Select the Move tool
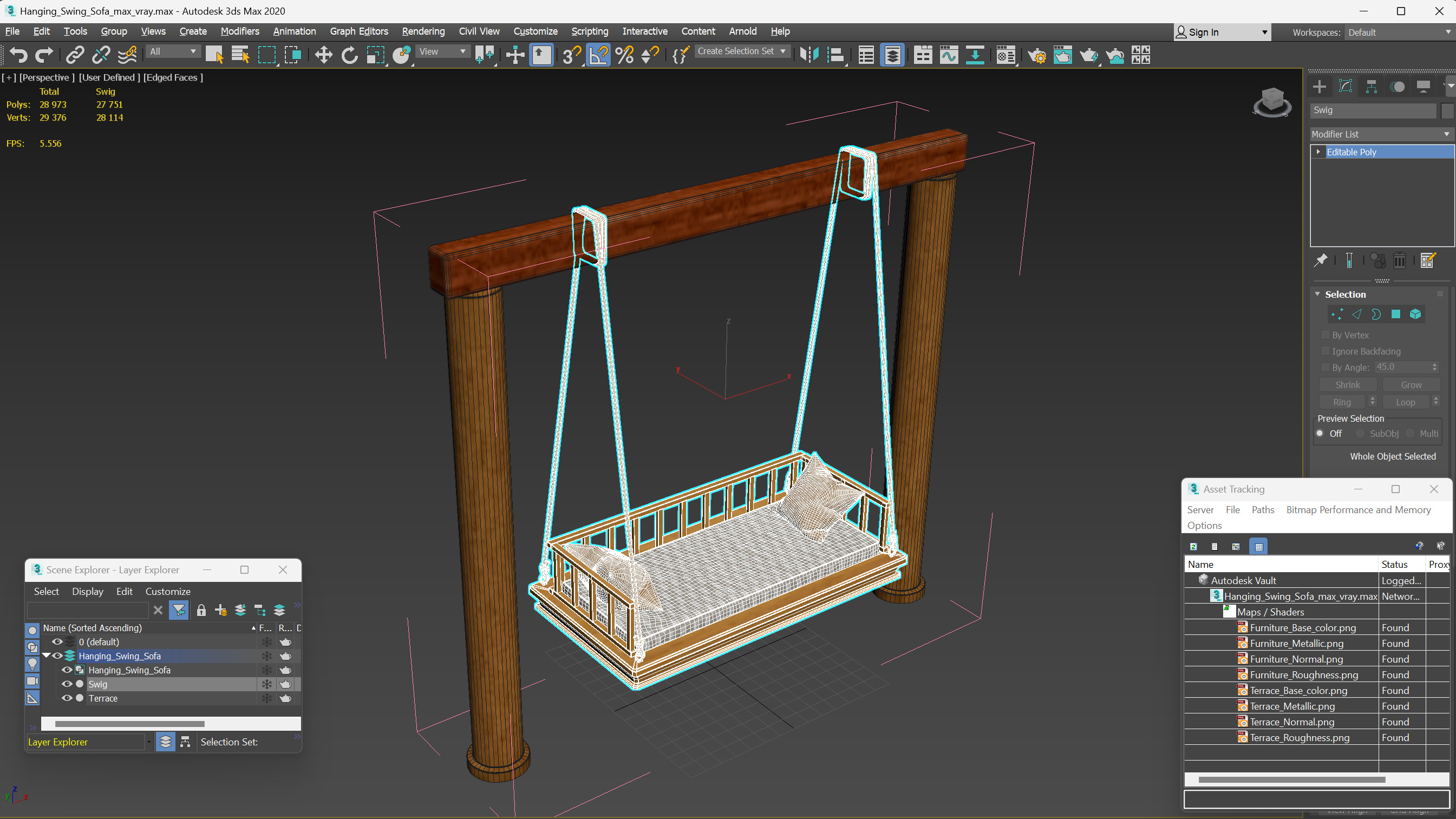 [x=323, y=55]
